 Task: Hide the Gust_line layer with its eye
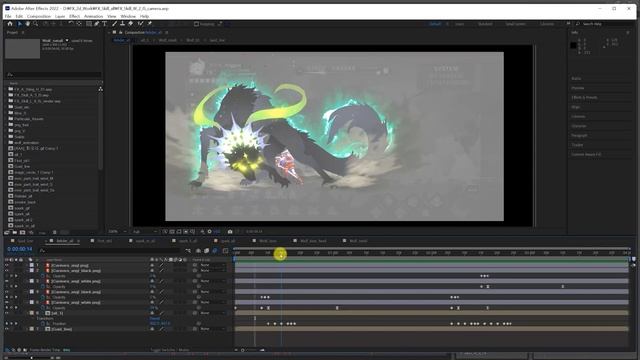(7, 329)
